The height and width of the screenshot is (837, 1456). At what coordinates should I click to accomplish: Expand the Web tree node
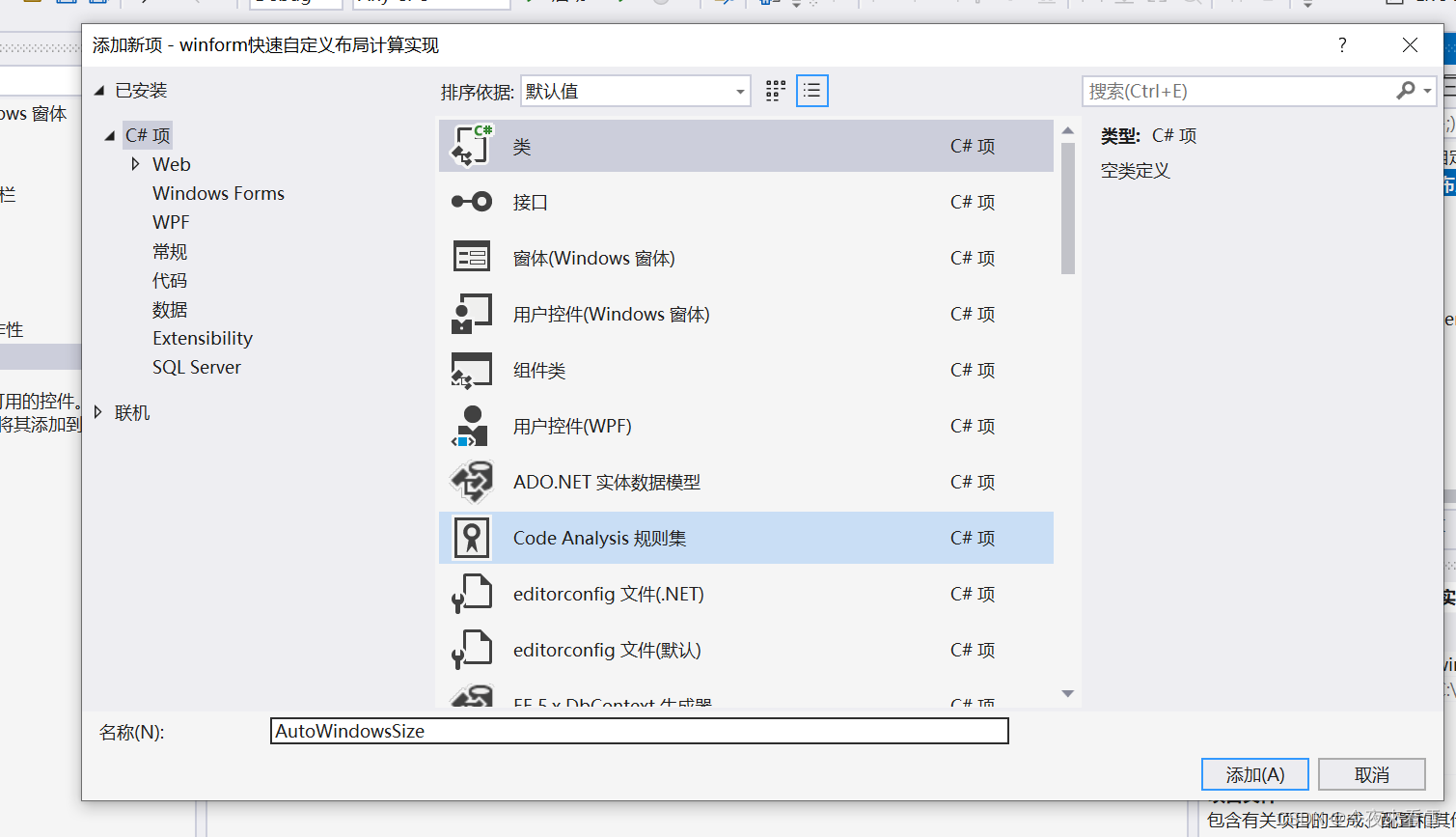click(x=135, y=164)
